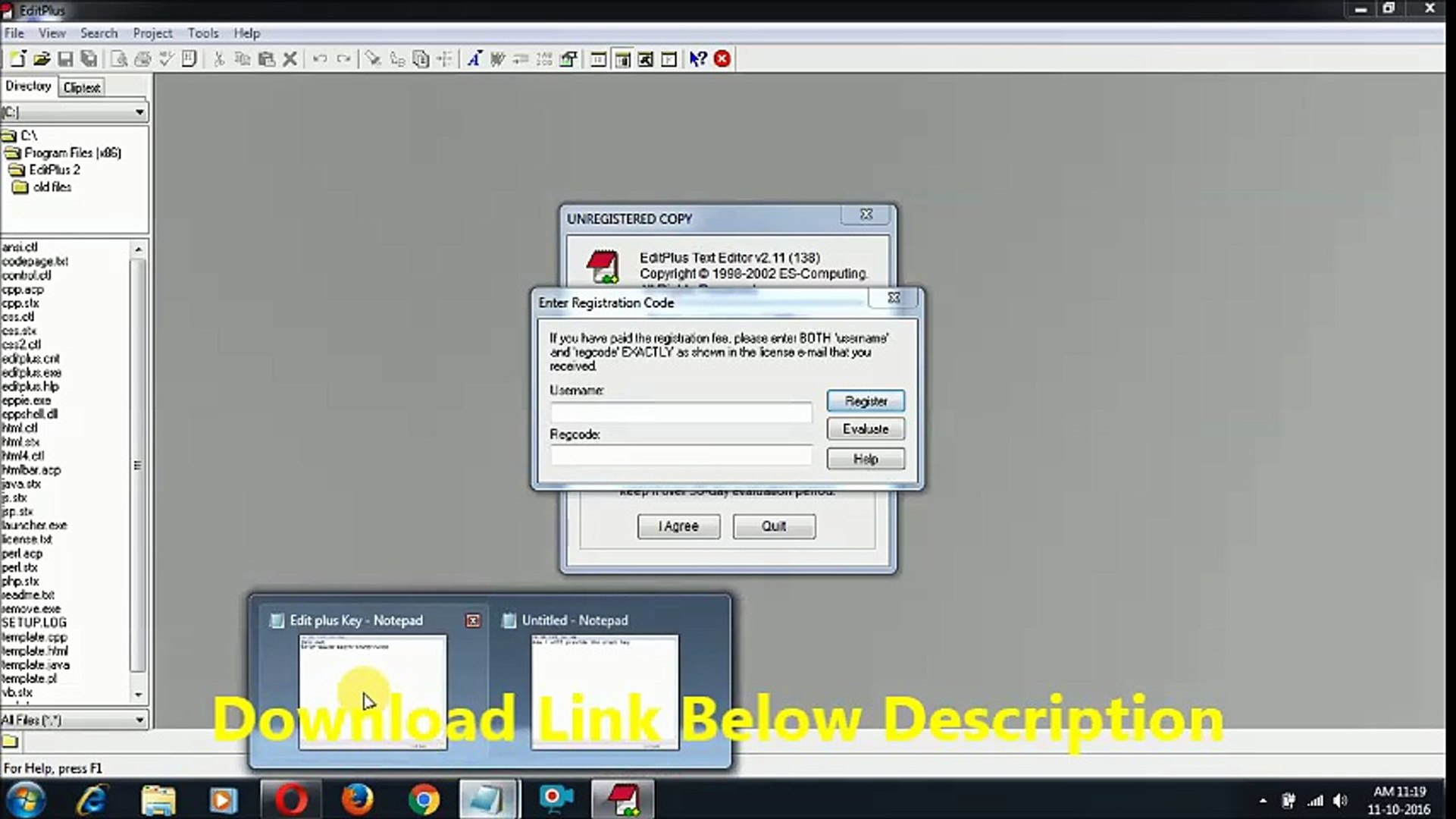
Task: Select remove.exe in file list
Action: pos(31,609)
